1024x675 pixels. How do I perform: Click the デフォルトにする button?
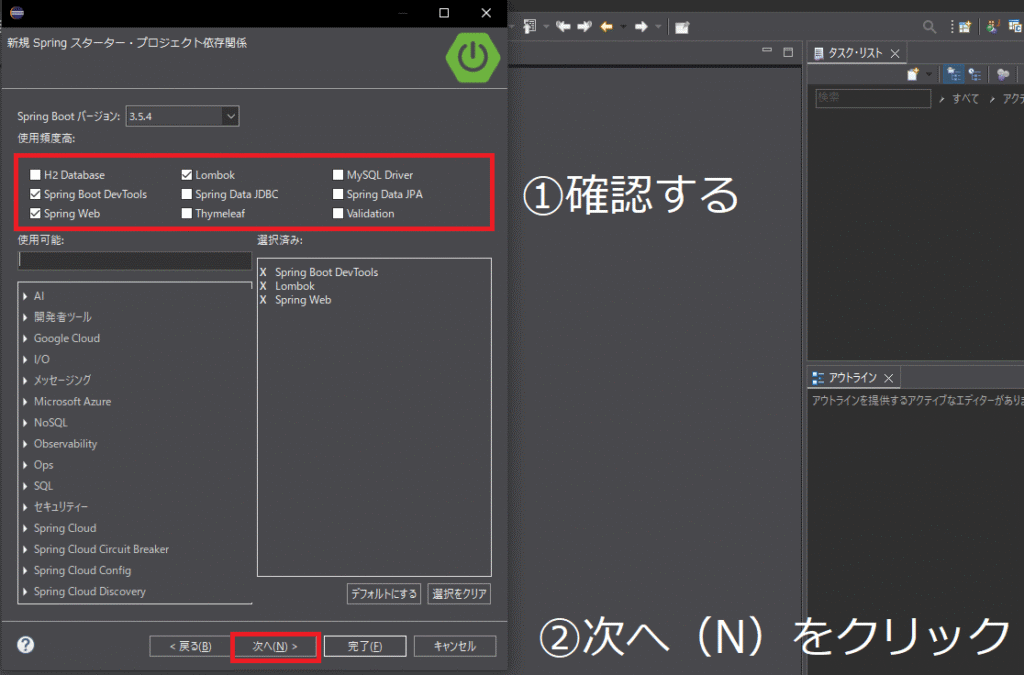coord(384,594)
